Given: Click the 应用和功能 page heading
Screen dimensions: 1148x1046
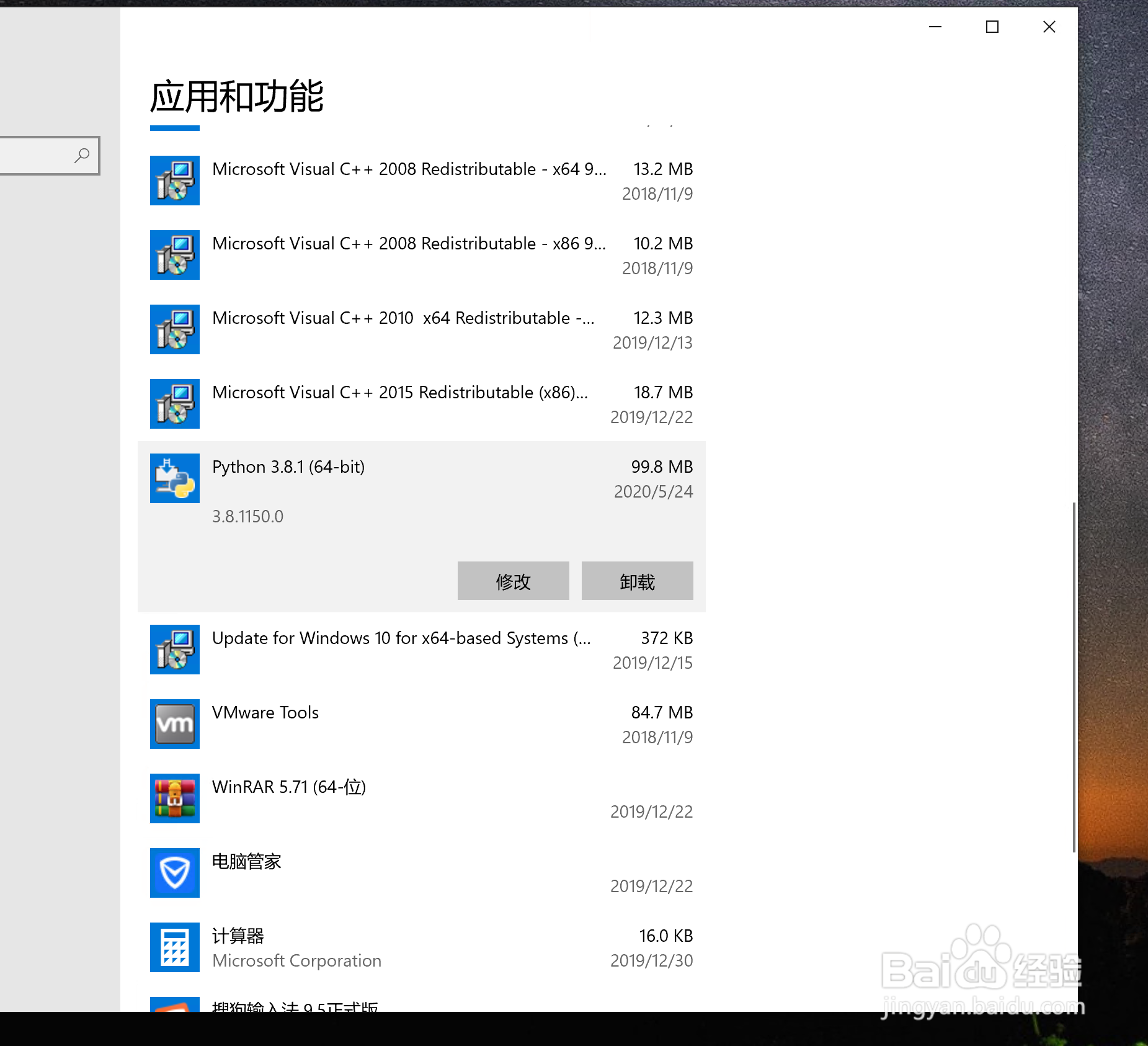Looking at the screenshot, I should point(236,96).
